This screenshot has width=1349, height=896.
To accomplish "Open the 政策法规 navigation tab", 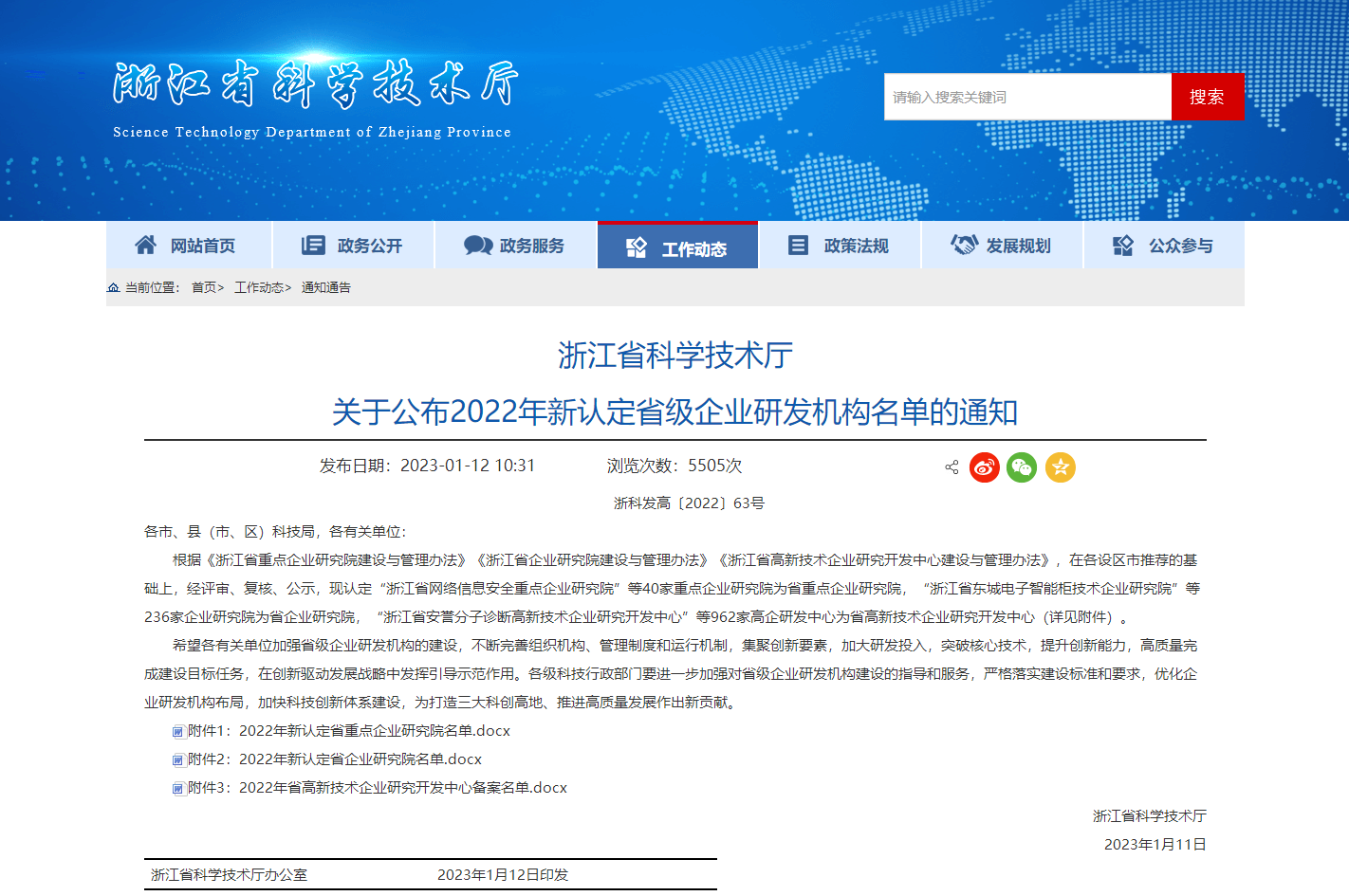I will [840, 246].
